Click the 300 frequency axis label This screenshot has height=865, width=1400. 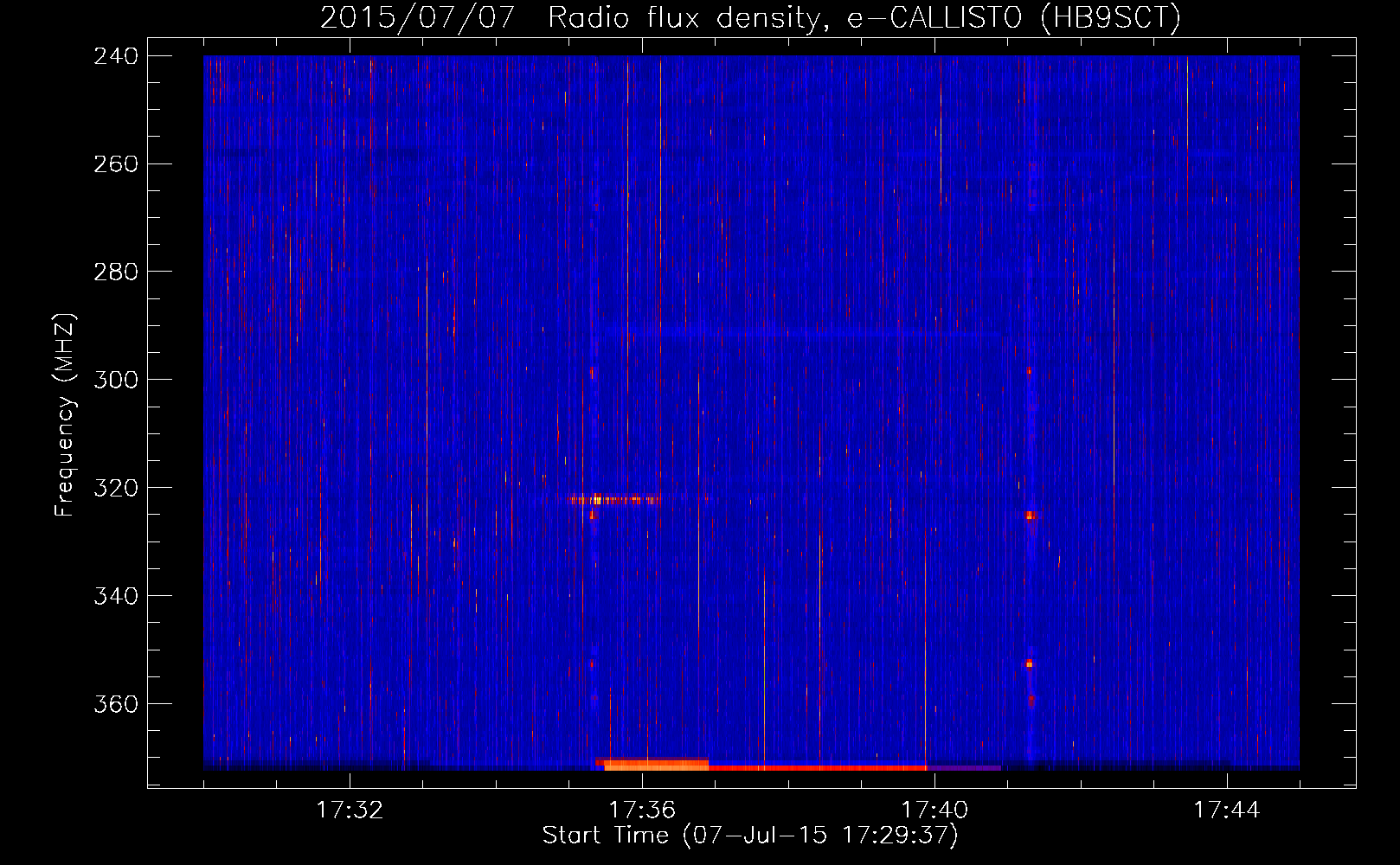[115, 380]
